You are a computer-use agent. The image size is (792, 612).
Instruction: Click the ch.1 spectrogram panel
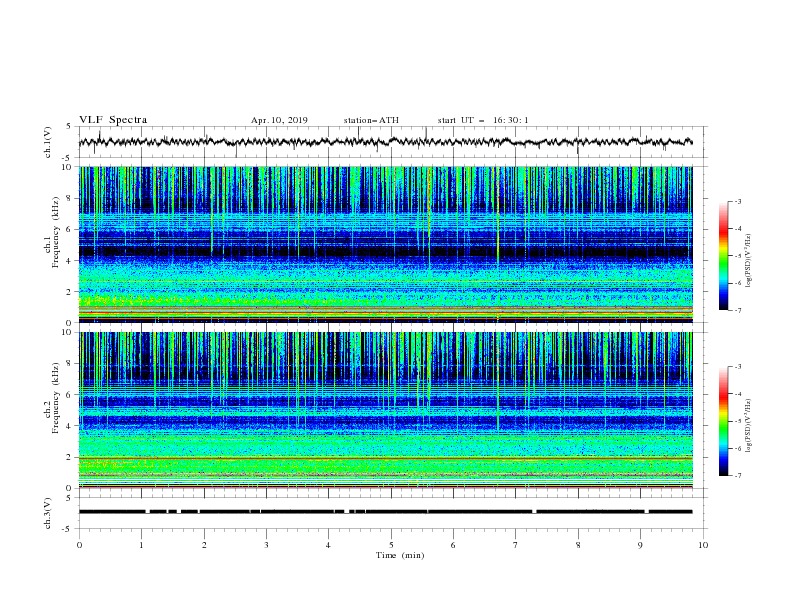pos(385,244)
